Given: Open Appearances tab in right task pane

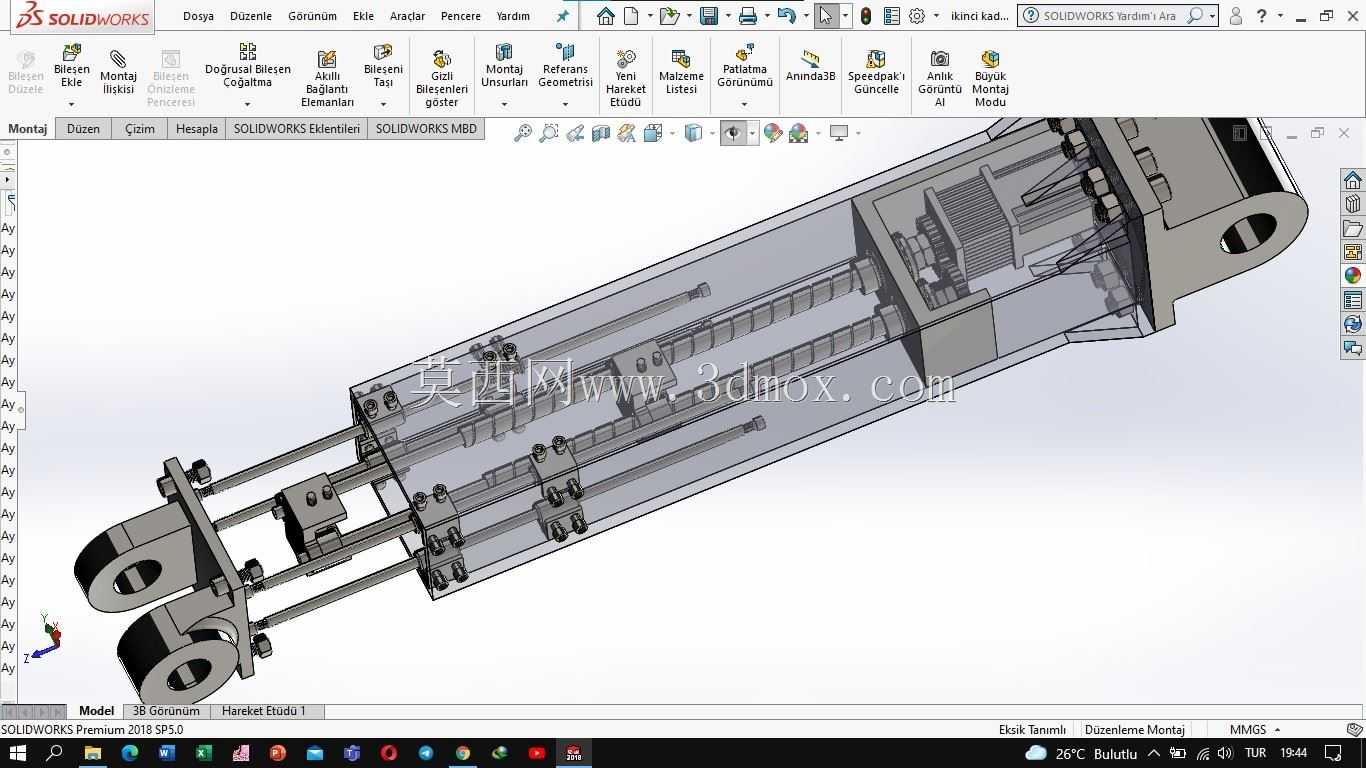Looking at the screenshot, I should 1353,276.
